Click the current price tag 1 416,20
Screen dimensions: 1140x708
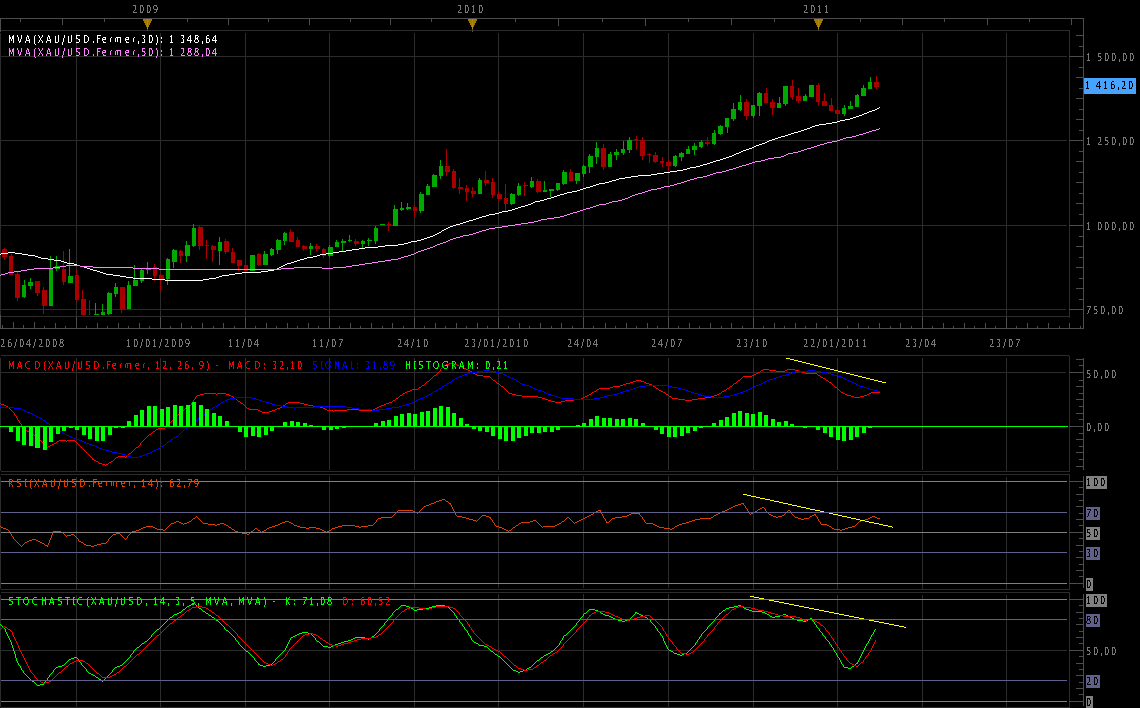[1109, 87]
